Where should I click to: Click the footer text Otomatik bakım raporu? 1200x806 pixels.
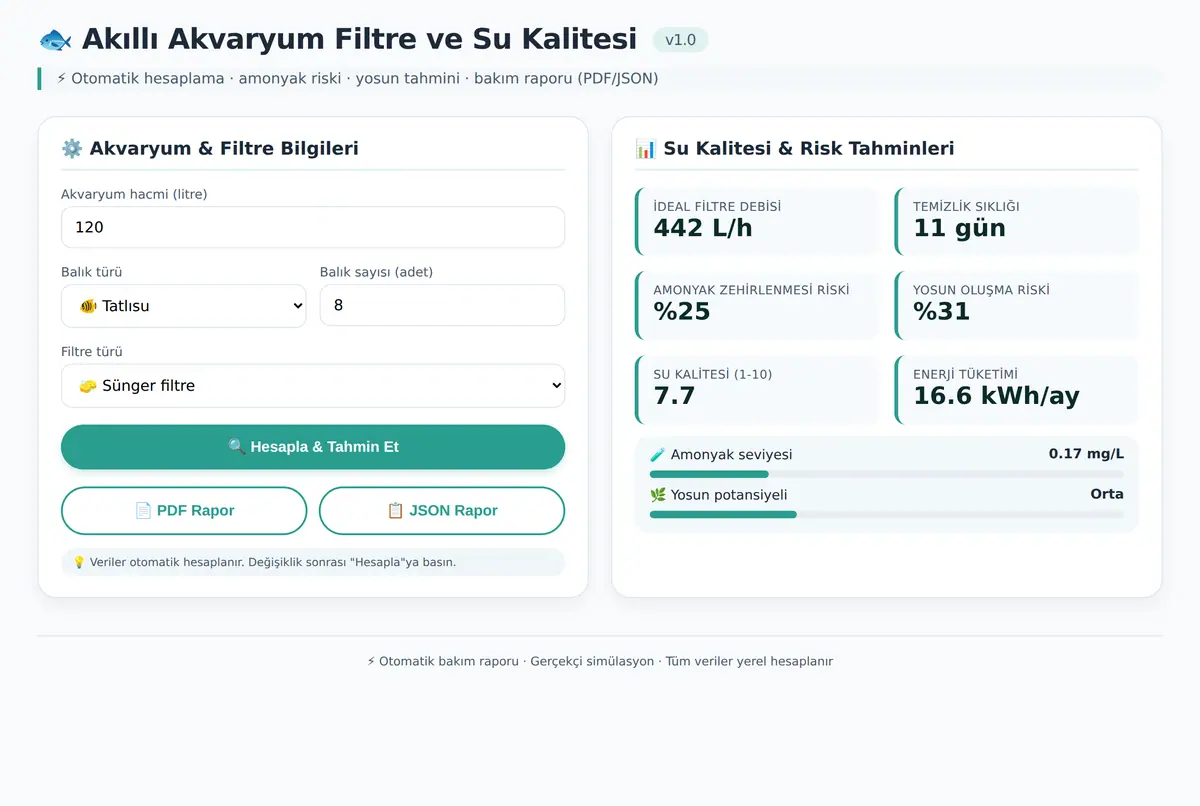point(448,661)
